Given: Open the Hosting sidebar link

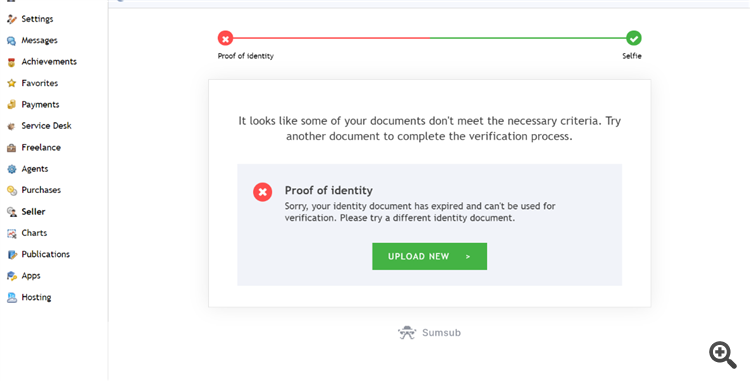Looking at the screenshot, I should tap(36, 297).
